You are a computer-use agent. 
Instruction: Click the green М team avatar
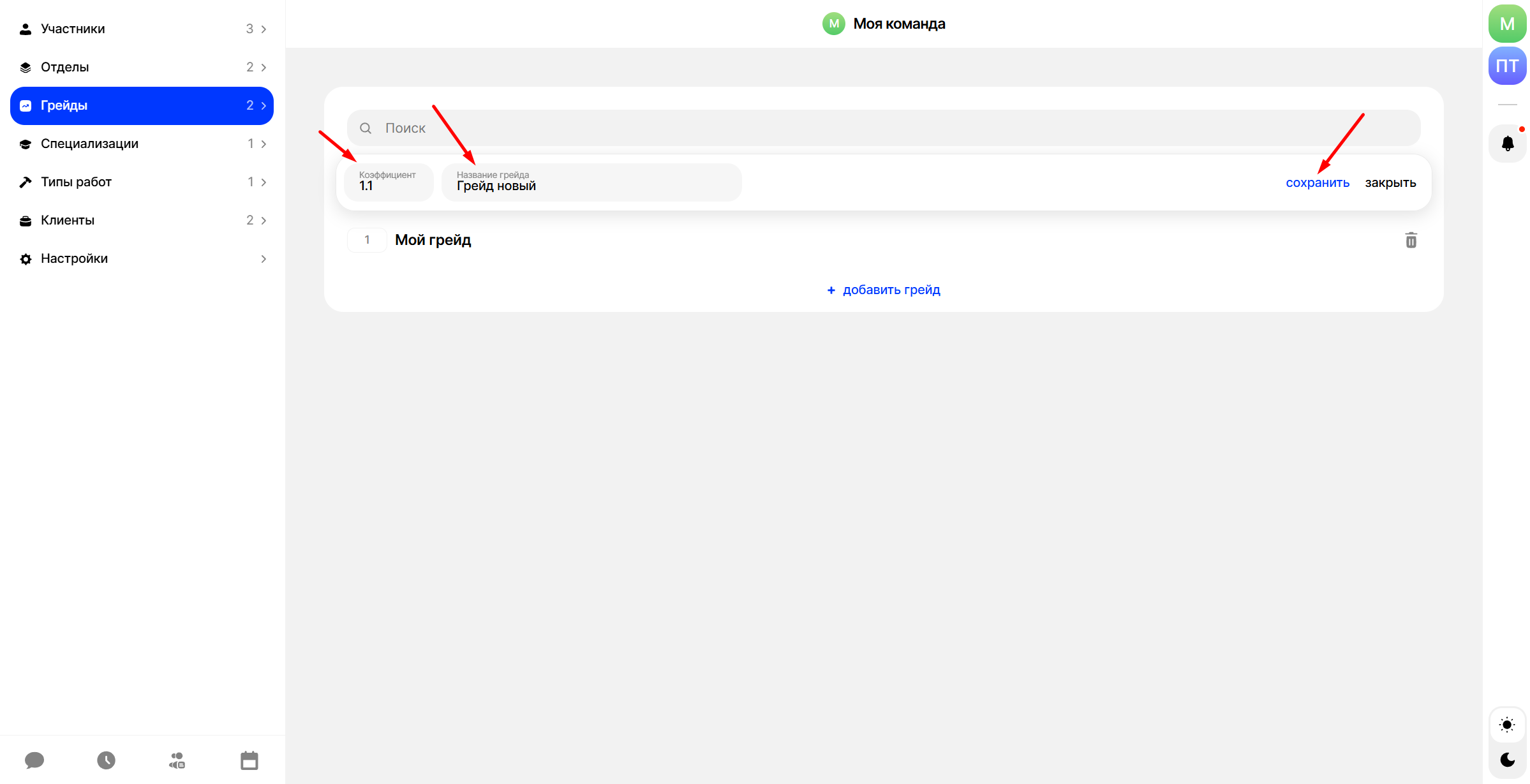pyautogui.click(x=1507, y=24)
